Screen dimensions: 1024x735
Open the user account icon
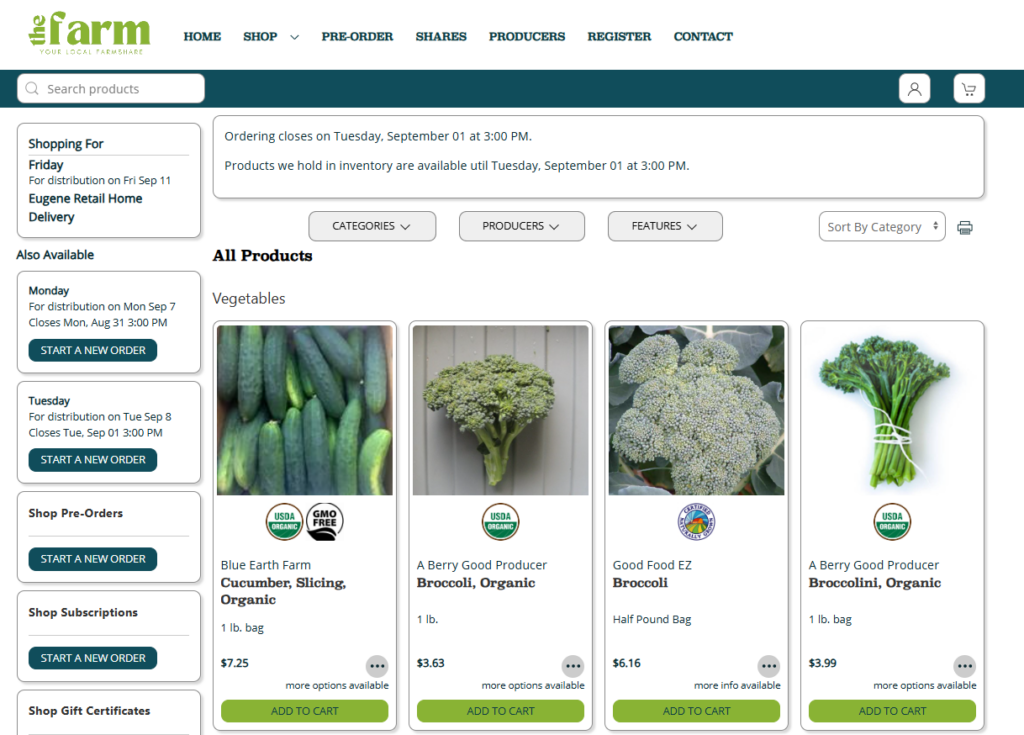coord(914,89)
